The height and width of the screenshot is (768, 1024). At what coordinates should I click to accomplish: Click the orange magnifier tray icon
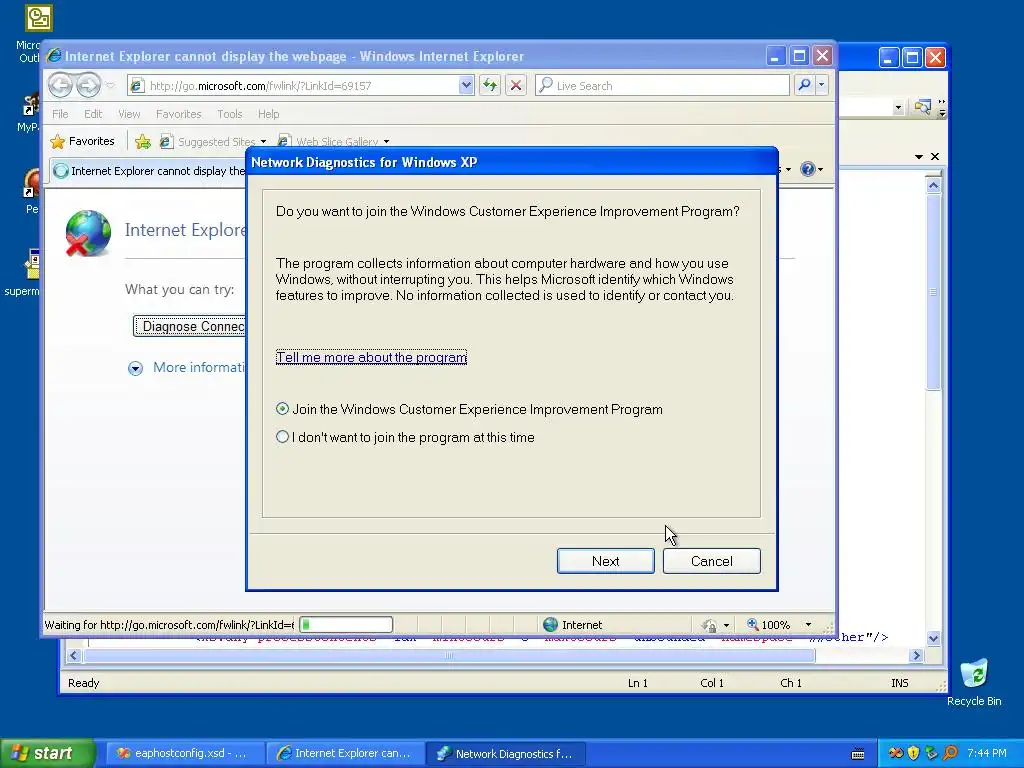click(x=950, y=754)
